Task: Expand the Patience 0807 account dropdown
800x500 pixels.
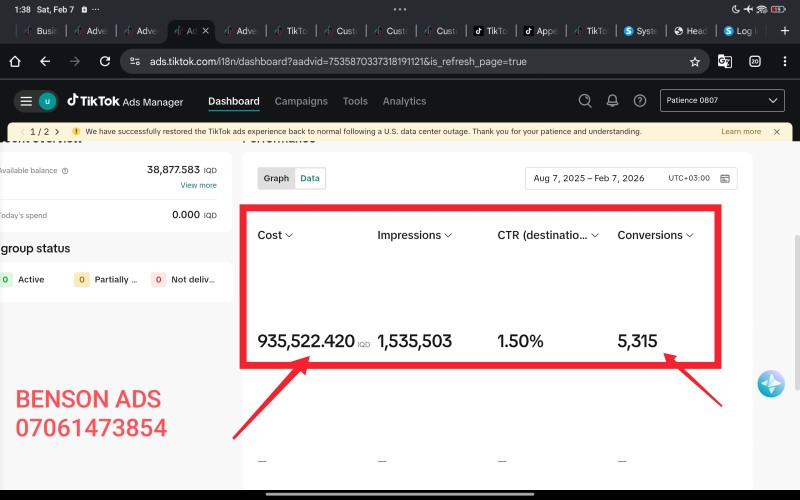Action: click(x=722, y=101)
